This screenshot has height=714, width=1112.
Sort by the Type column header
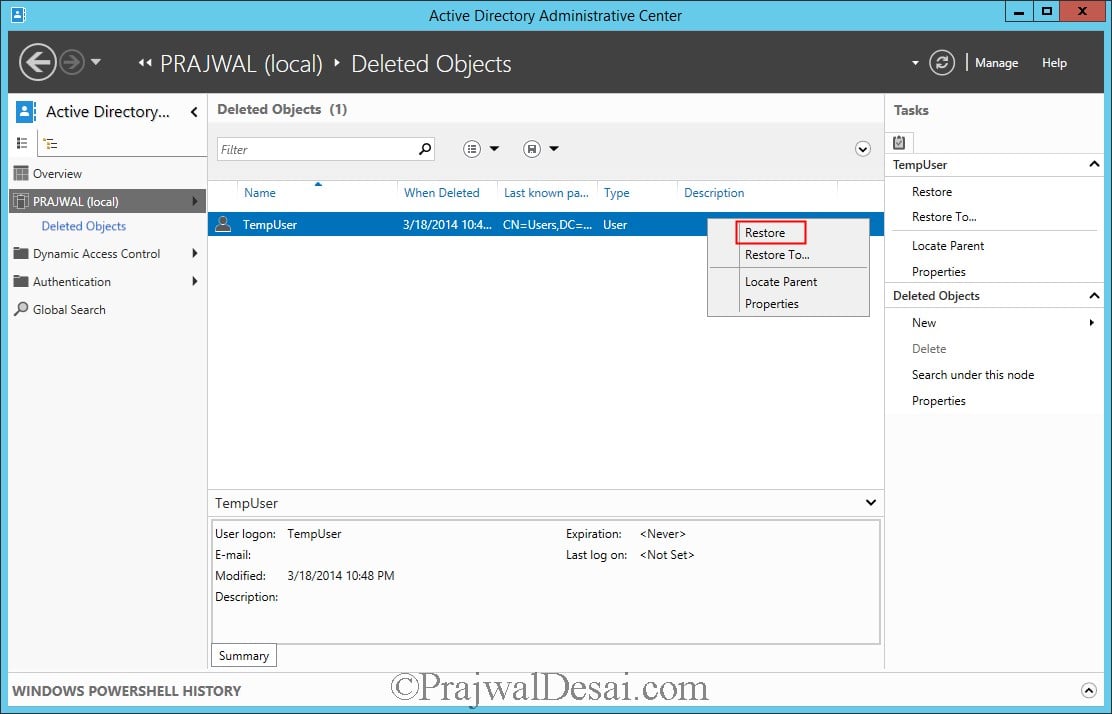(x=616, y=193)
